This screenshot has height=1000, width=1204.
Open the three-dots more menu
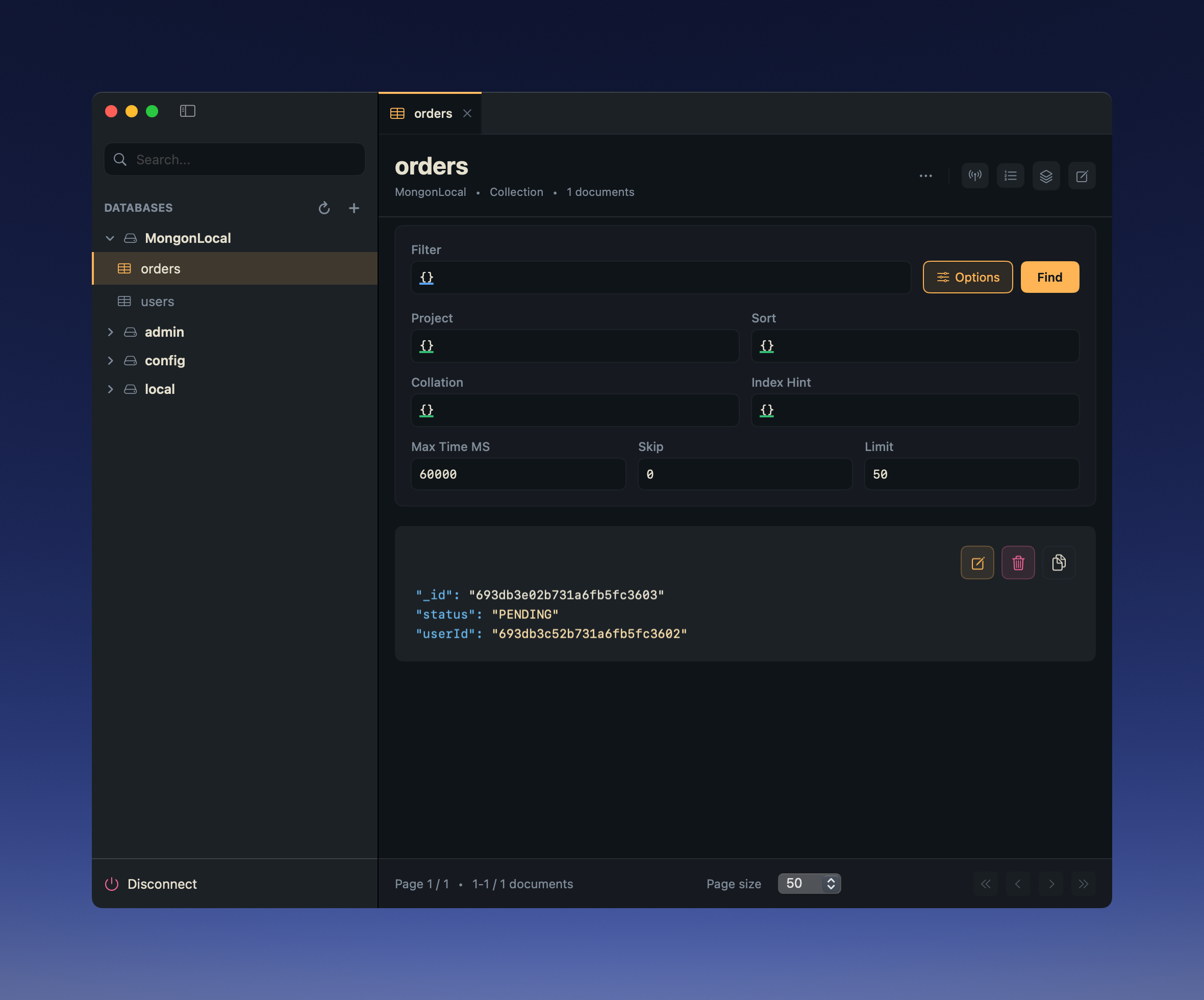tap(925, 176)
